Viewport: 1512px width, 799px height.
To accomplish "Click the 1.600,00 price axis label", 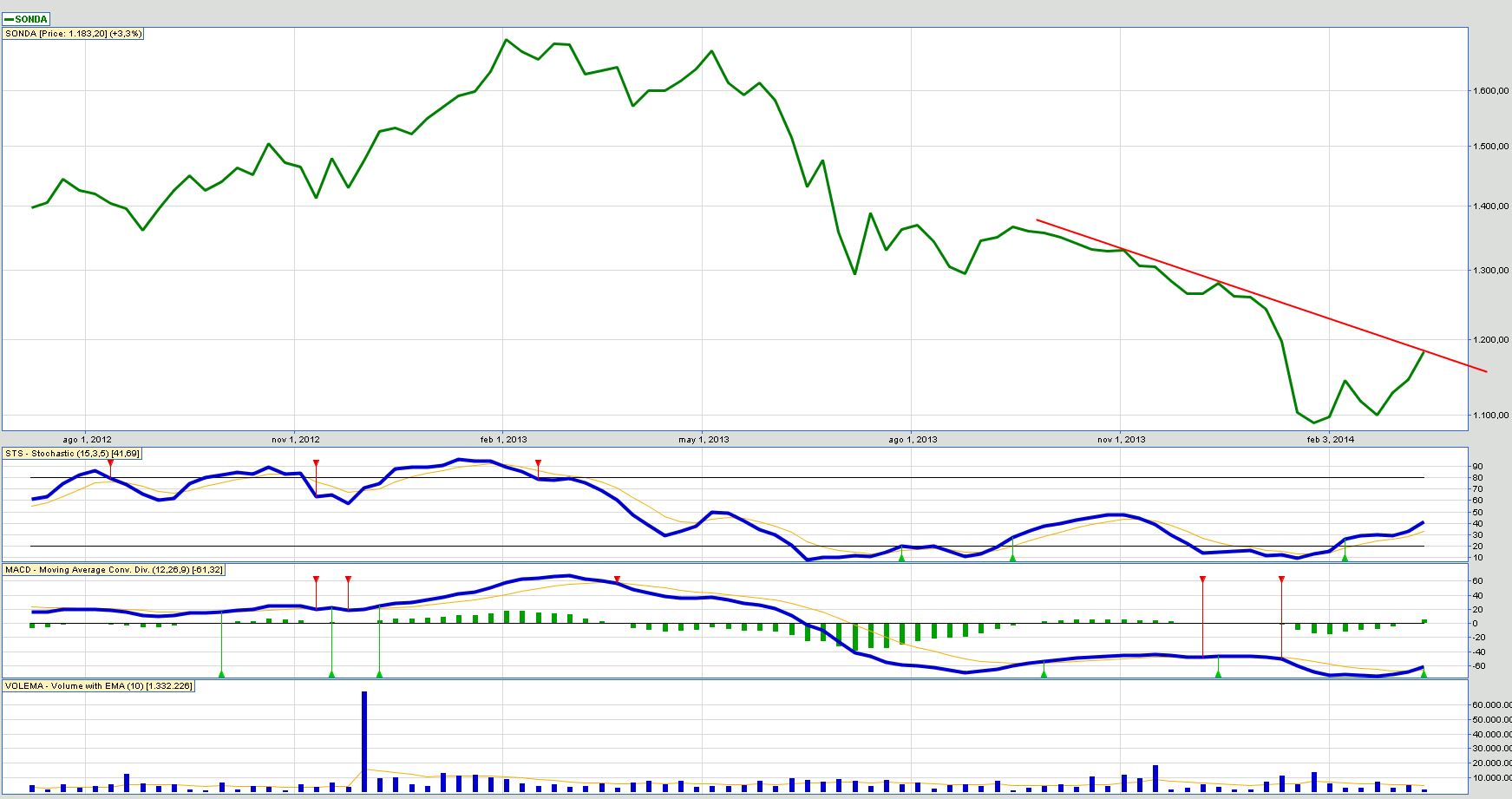I will (x=1490, y=90).
